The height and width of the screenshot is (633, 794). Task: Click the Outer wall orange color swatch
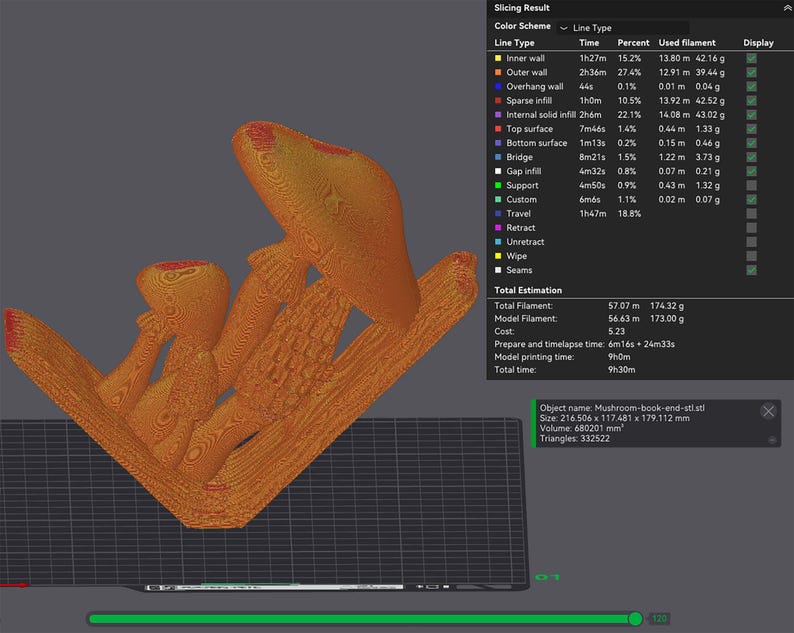click(498, 72)
